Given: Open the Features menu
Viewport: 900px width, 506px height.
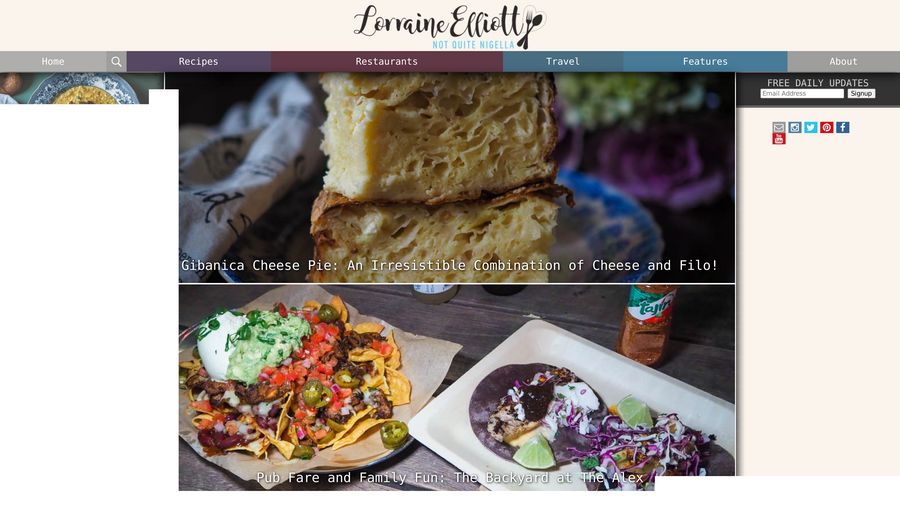Looking at the screenshot, I should (705, 61).
